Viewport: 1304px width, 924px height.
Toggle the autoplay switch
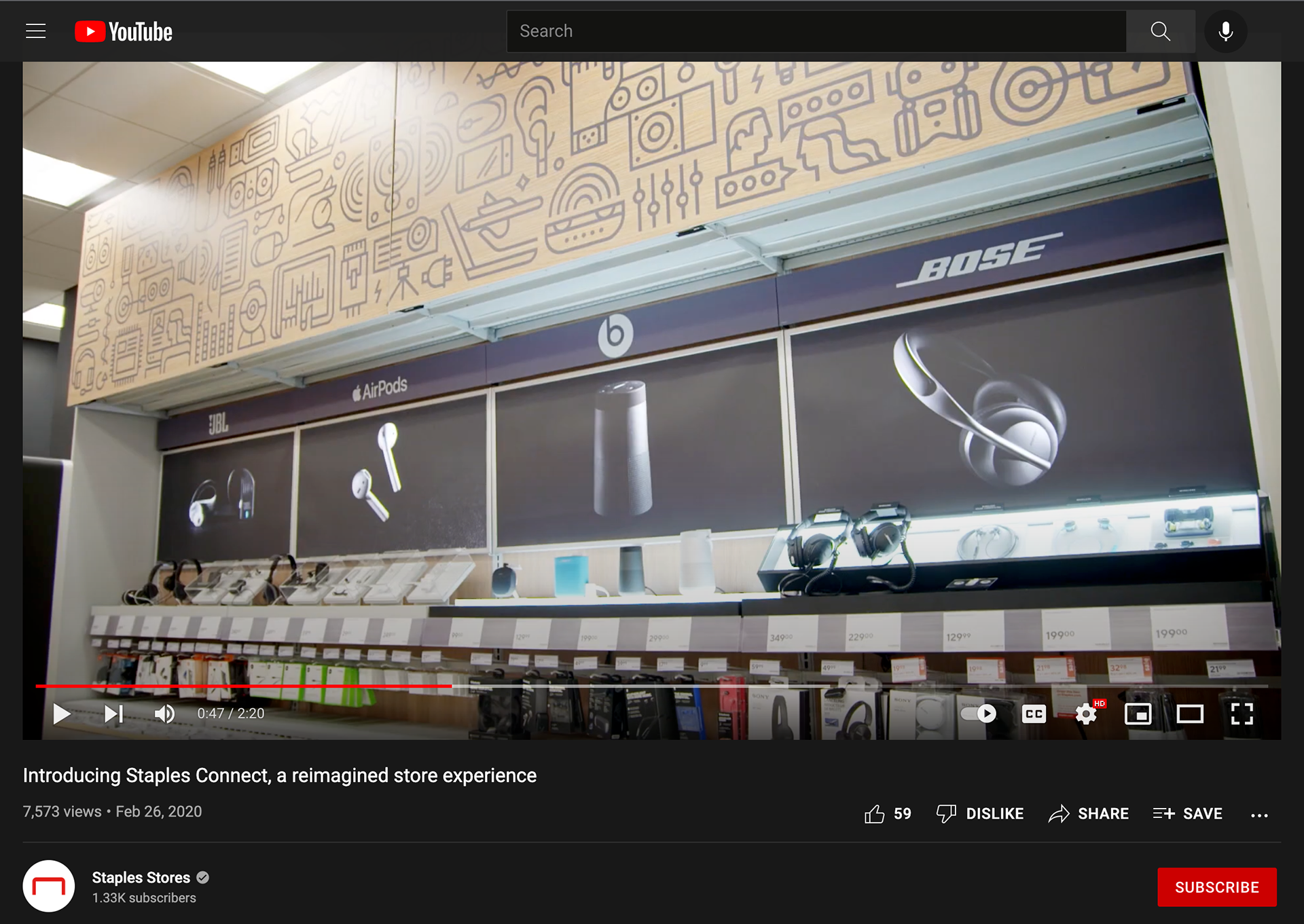tap(979, 714)
